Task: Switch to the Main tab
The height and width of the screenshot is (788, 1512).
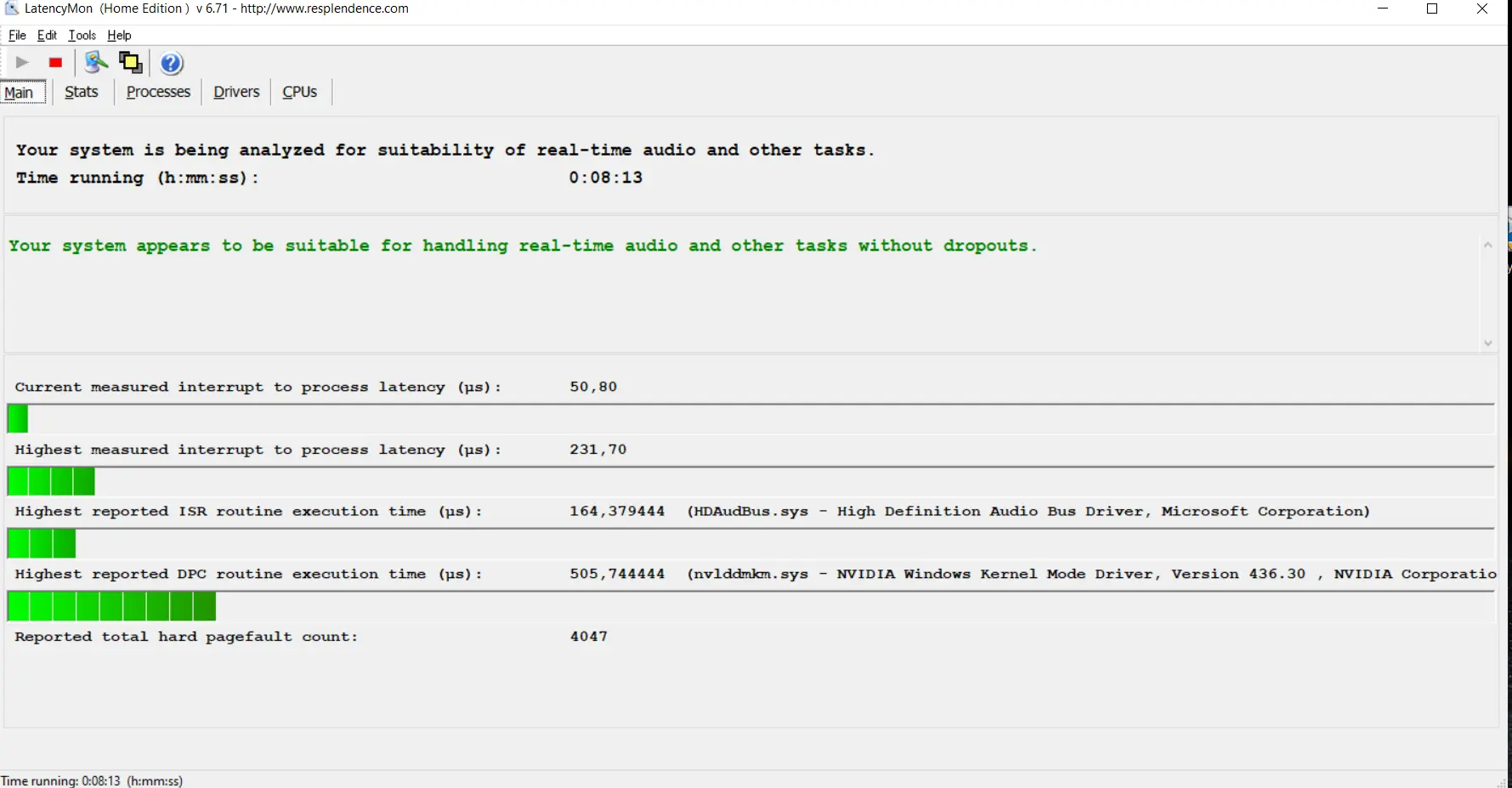Action: pyautogui.click(x=20, y=93)
